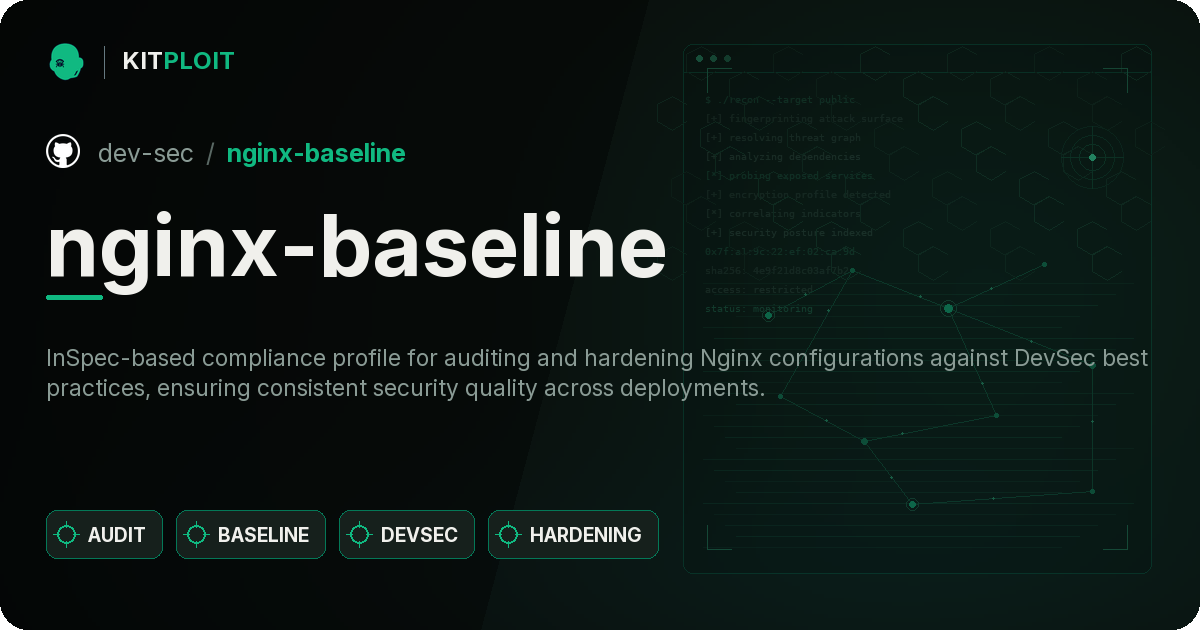Click the InSpec-based compliance profile description

point(597,373)
